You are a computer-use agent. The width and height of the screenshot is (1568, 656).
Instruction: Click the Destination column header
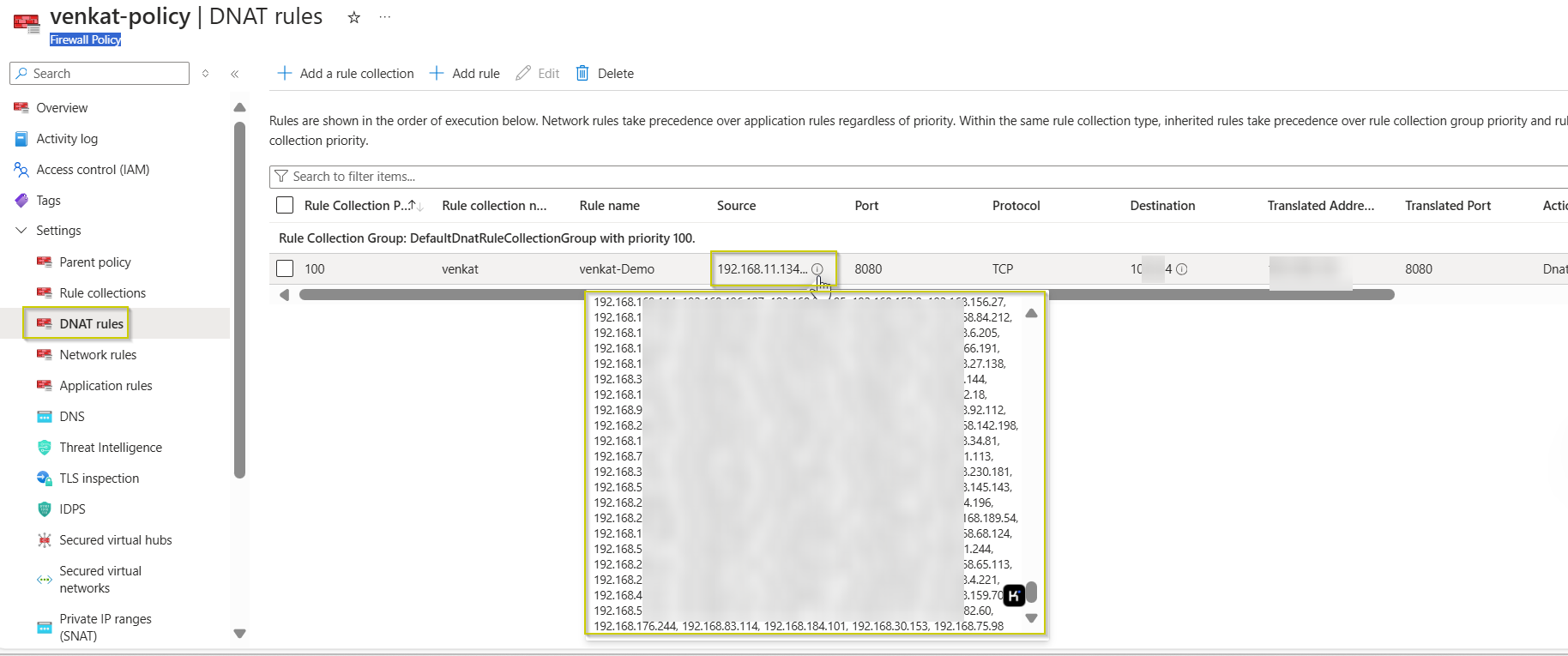click(1162, 206)
